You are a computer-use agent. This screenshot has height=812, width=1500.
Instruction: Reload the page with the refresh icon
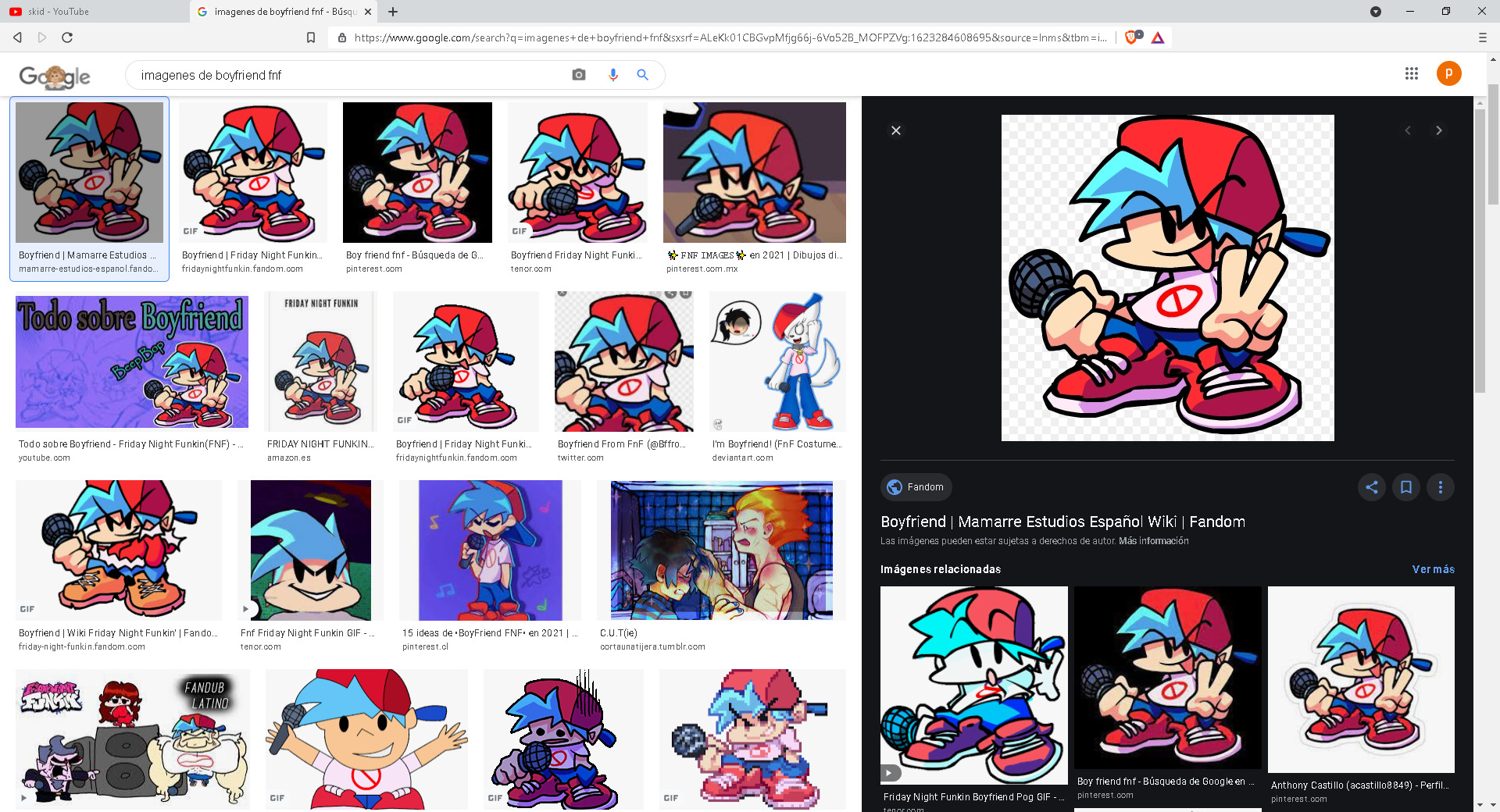point(67,37)
